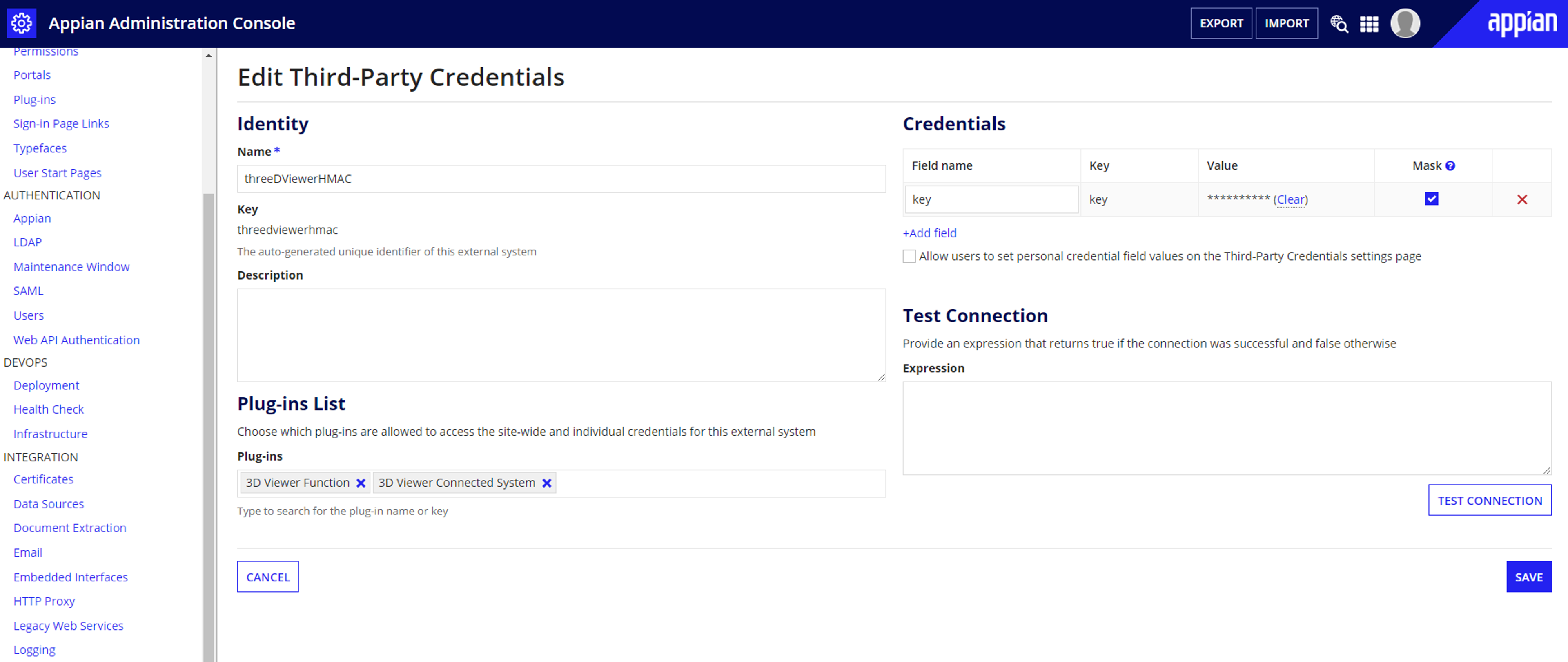The height and width of the screenshot is (662, 1568).
Task: Open SAML settings
Action: 29,291
